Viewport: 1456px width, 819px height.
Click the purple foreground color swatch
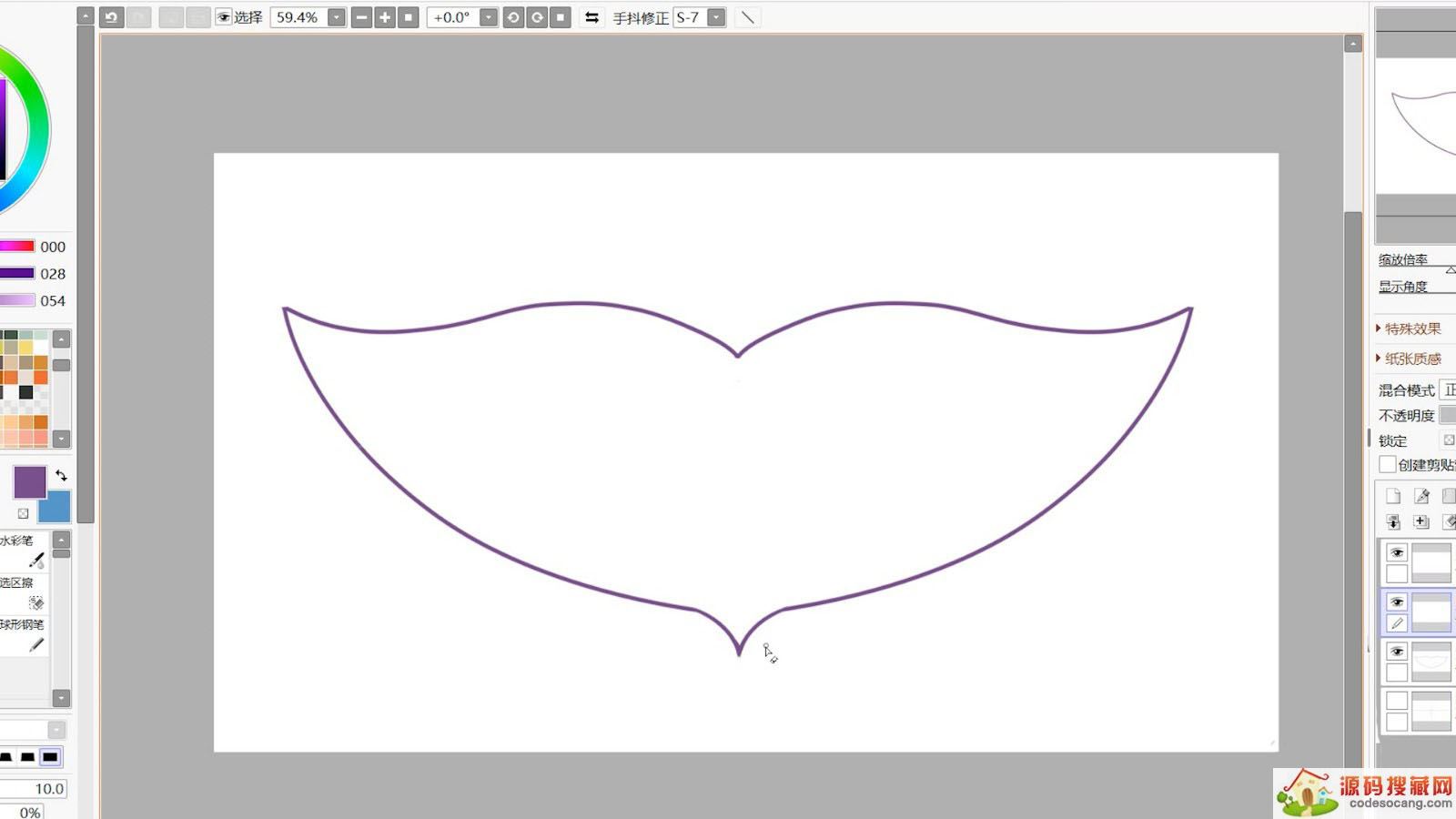tap(29, 482)
